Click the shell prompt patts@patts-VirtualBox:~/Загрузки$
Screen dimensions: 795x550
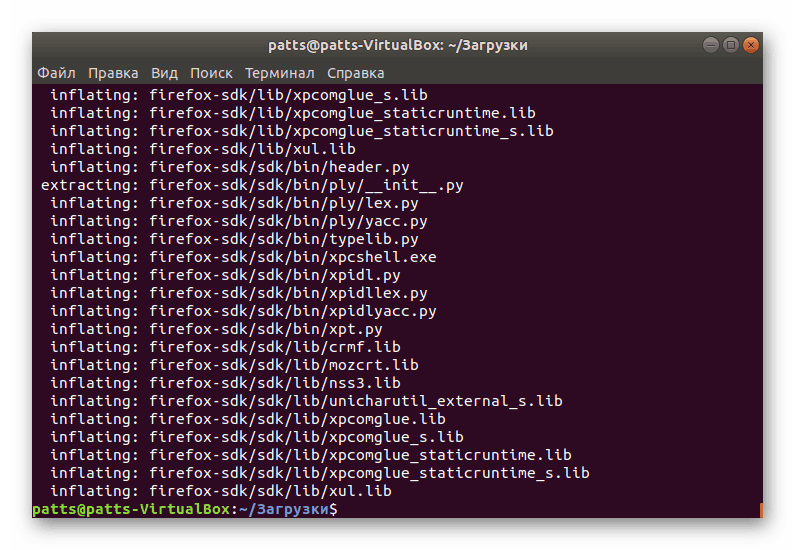185,509
